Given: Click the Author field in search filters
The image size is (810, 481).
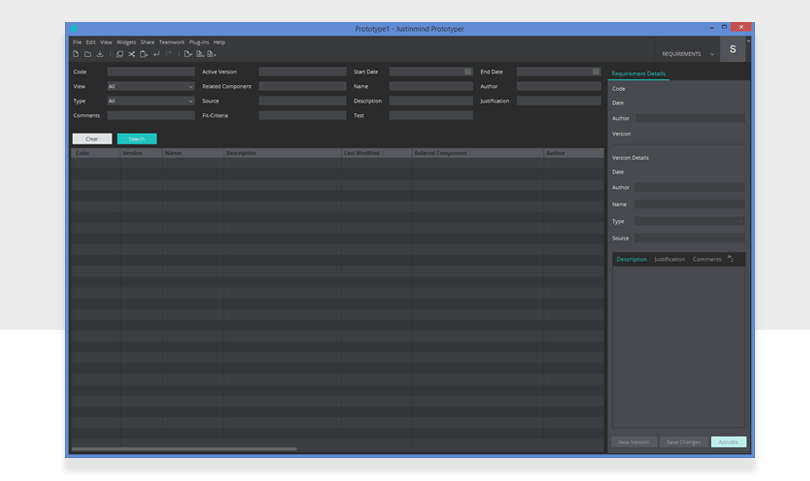Looking at the screenshot, I should (x=559, y=86).
